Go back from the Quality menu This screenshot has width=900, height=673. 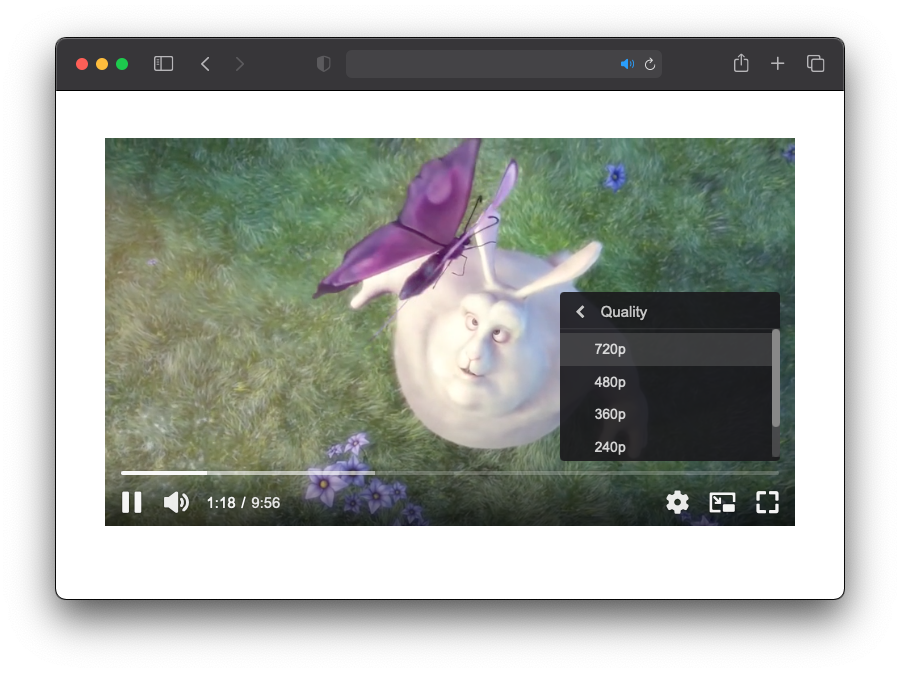(580, 312)
